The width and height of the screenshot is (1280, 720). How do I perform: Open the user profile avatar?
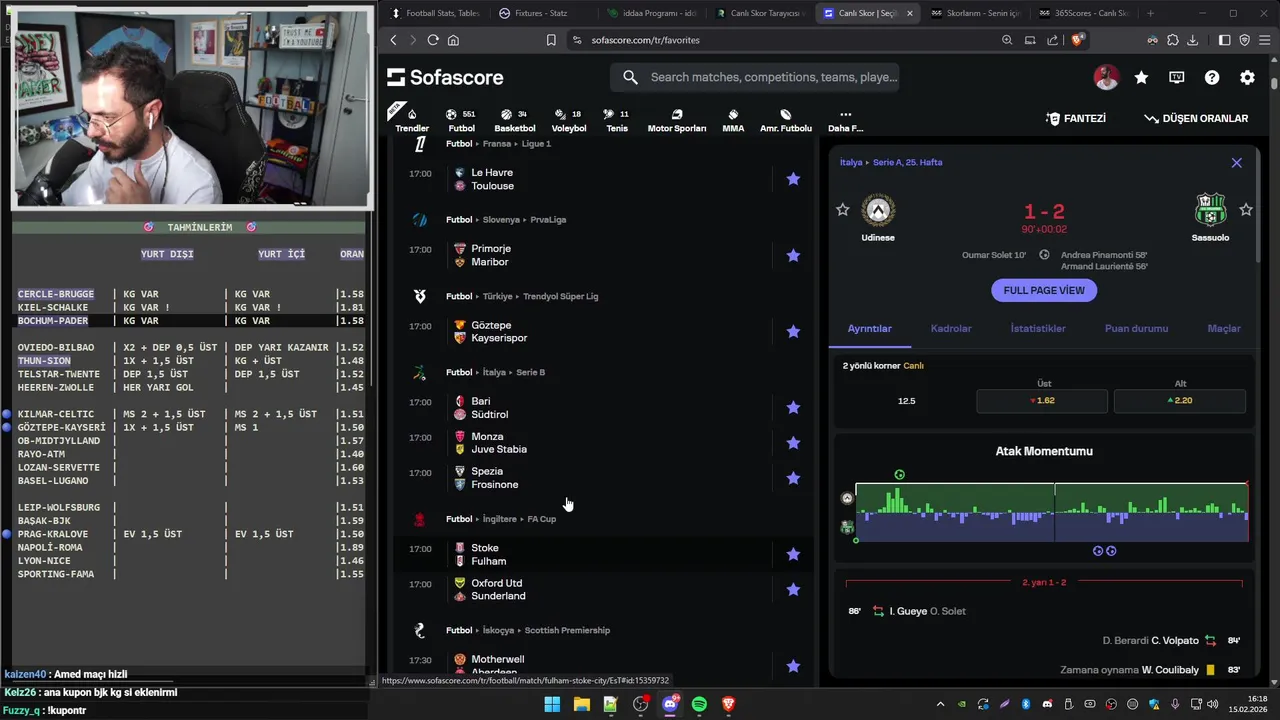[x=1106, y=77]
